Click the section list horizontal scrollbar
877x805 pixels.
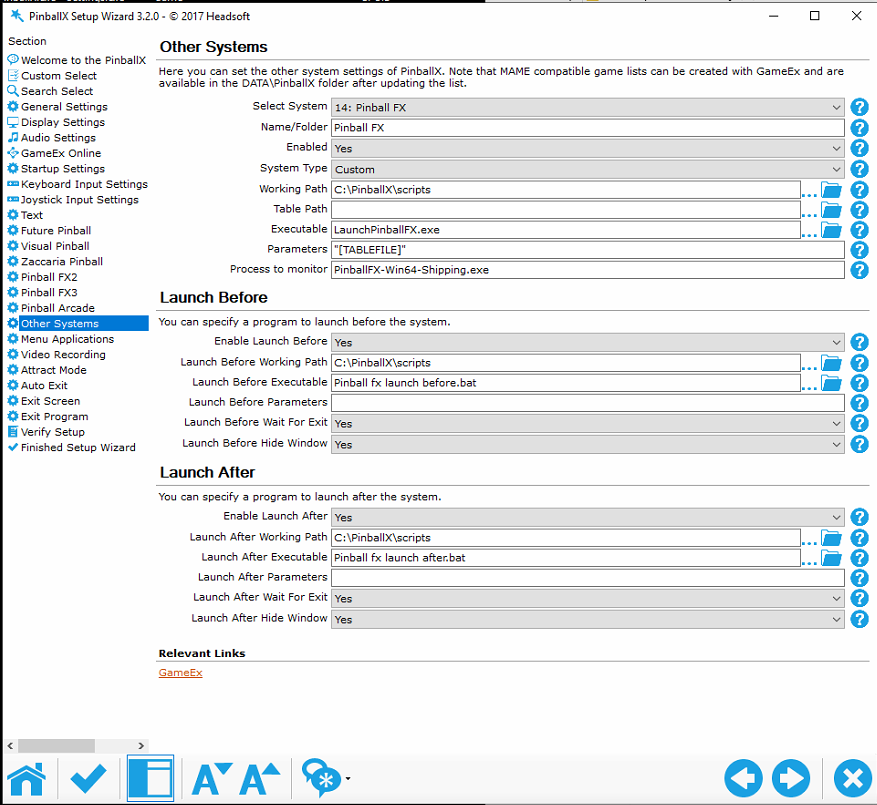click(x=56, y=745)
